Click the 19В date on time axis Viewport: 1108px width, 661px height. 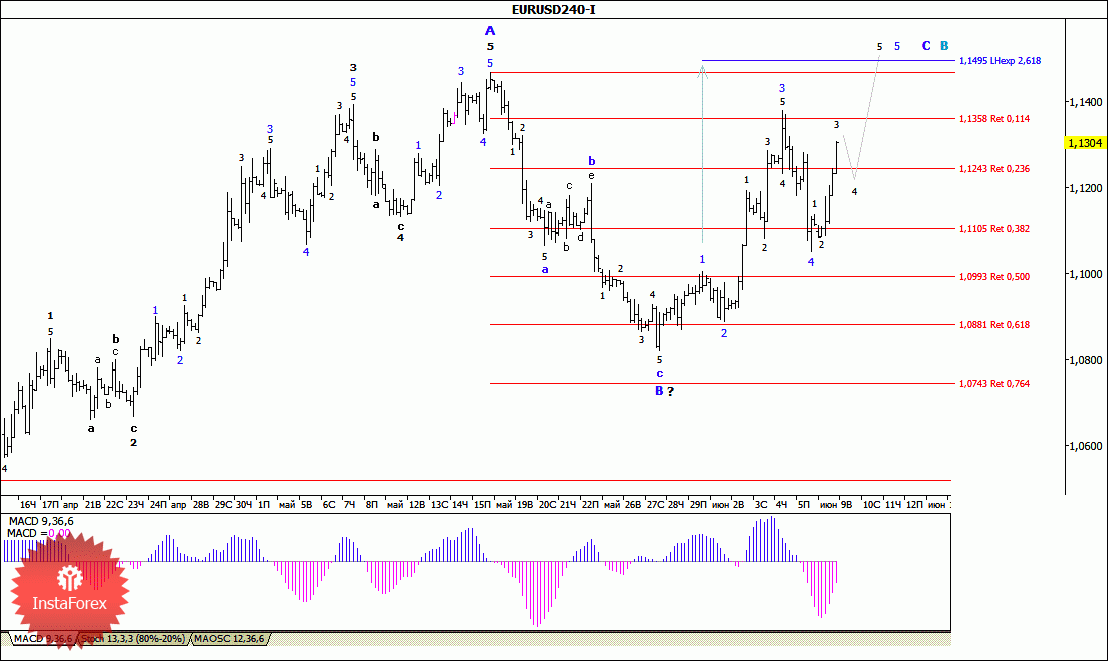coord(525,505)
